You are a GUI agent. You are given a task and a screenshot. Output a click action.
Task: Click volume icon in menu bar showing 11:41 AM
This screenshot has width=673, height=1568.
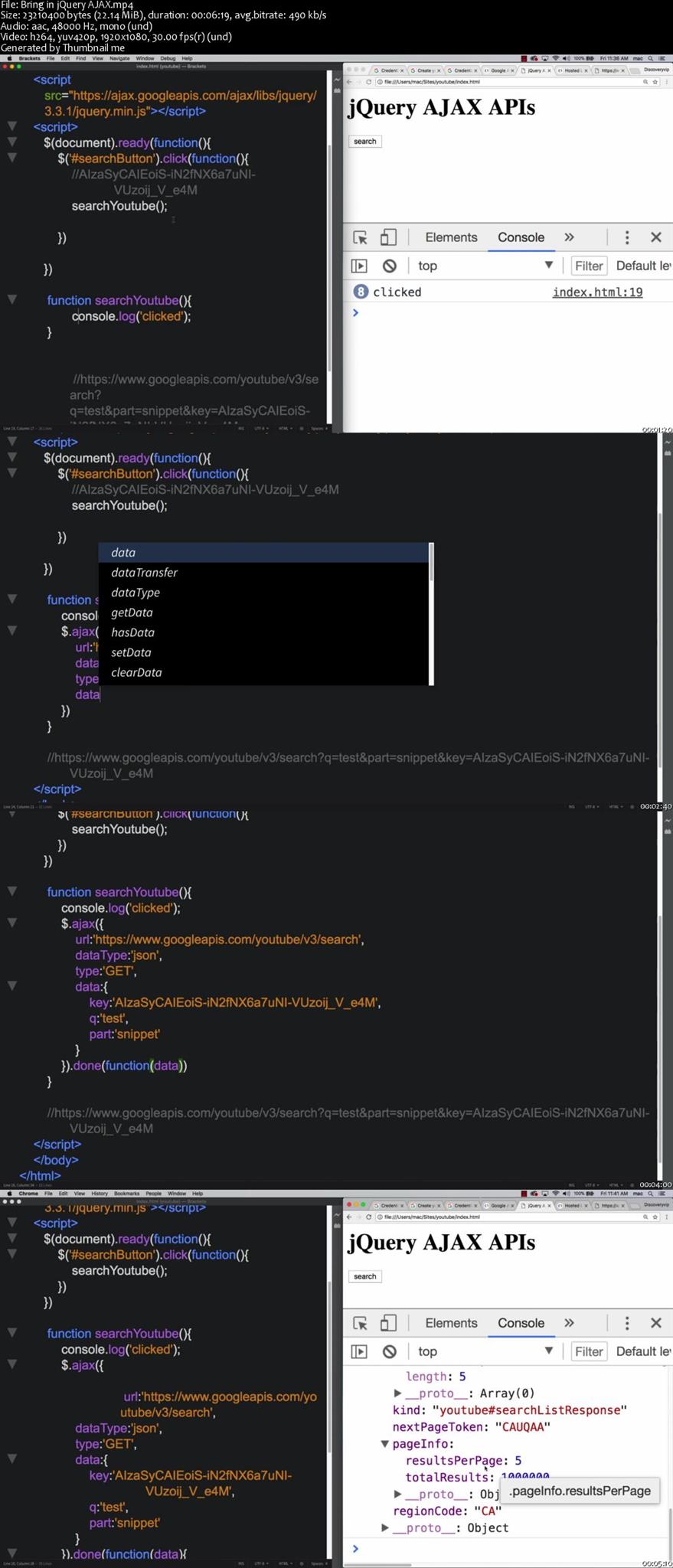(x=567, y=1194)
